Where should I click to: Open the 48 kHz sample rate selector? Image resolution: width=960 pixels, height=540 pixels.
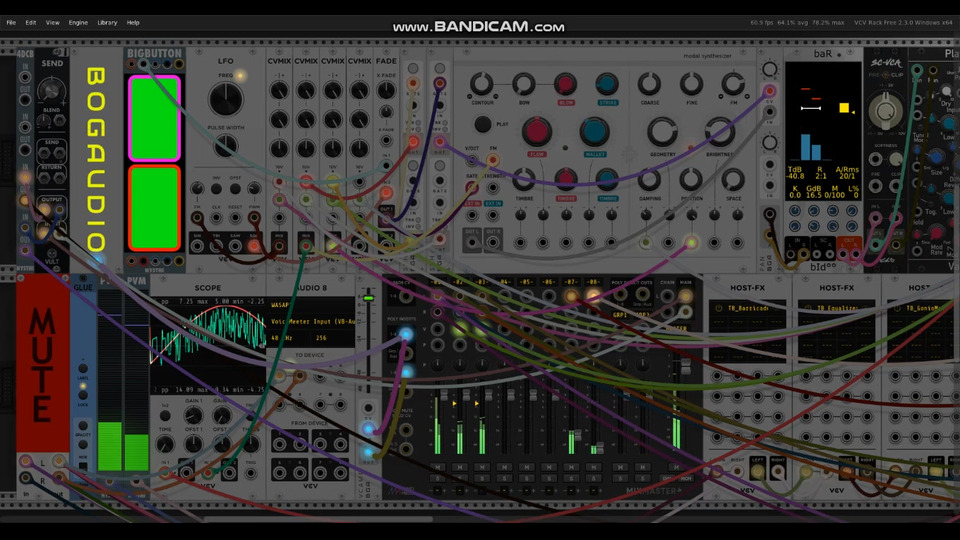[x=290, y=338]
